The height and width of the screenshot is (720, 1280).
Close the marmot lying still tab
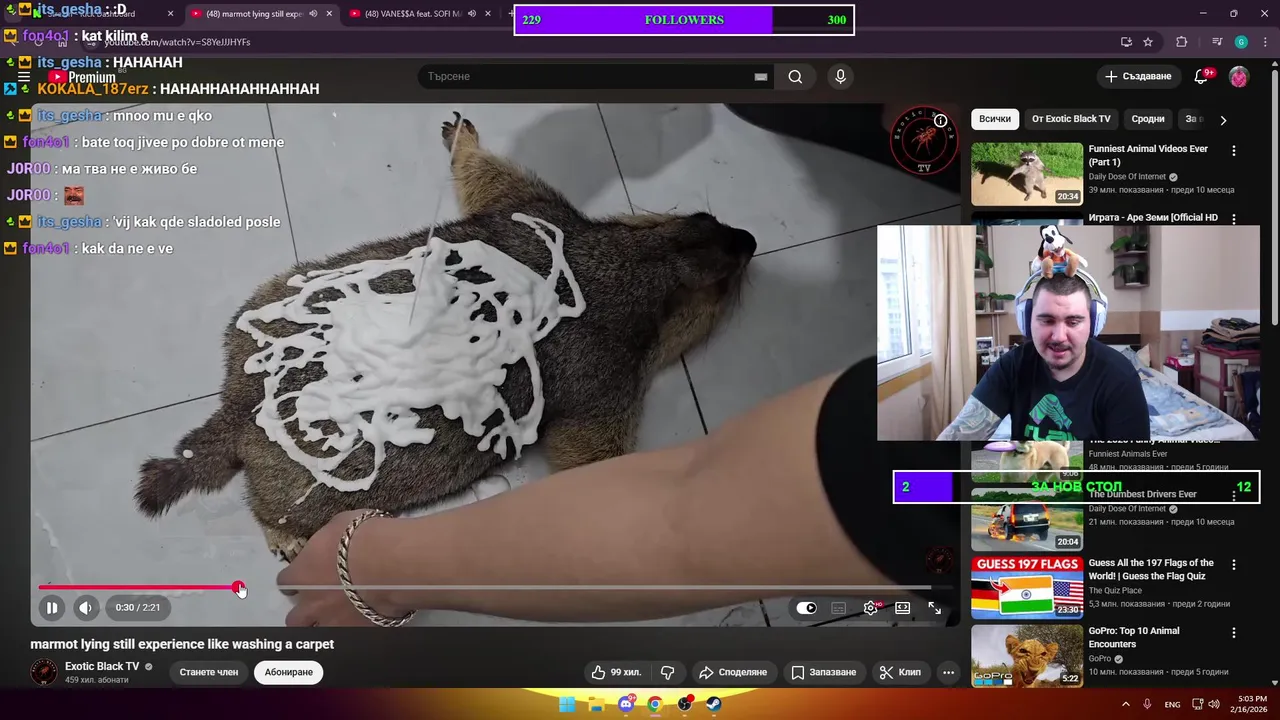tap(329, 14)
